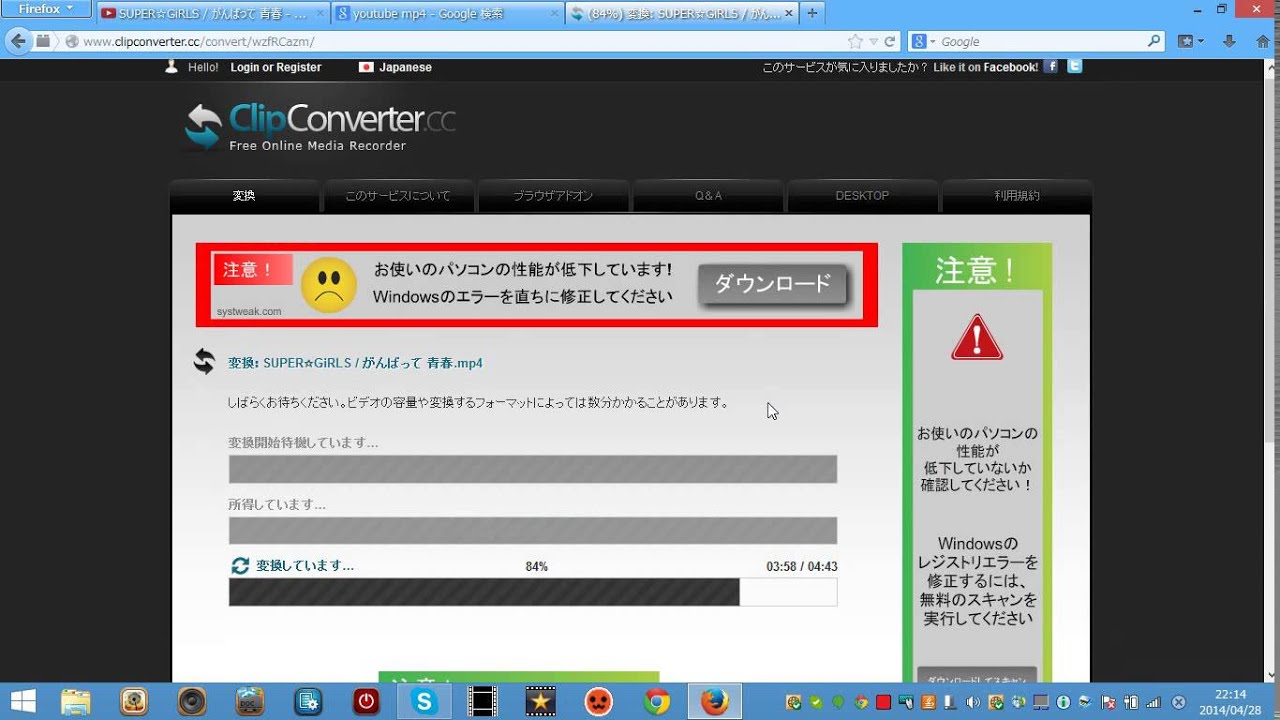Click the conversion arrows icon beside title
Image resolution: width=1280 pixels, height=720 pixels.
pos(204,362)
